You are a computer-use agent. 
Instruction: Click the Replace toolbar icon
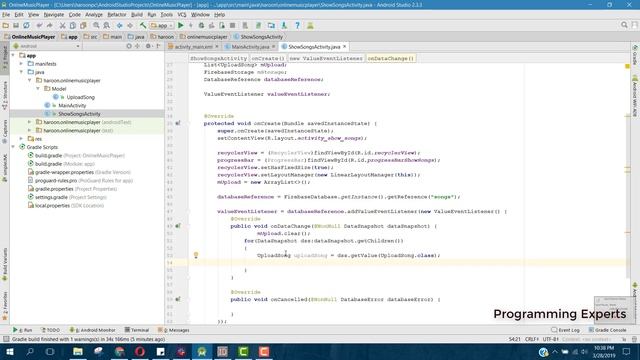(x=107, y=25)
